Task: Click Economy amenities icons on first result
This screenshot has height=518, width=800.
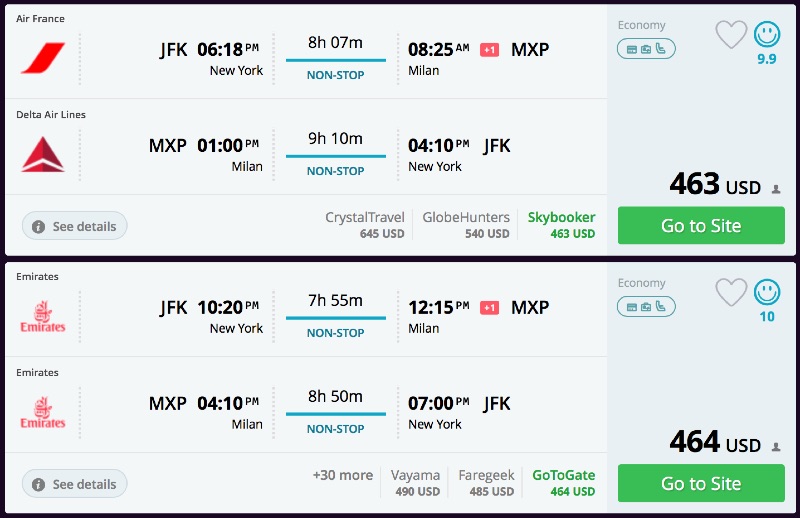Action: point(646,48)
